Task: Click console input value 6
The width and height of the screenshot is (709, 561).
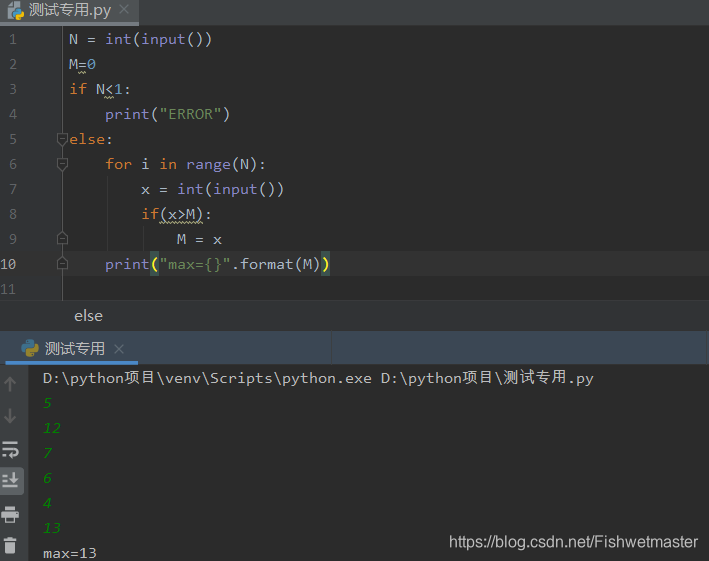Action: [x=47, y=478]
